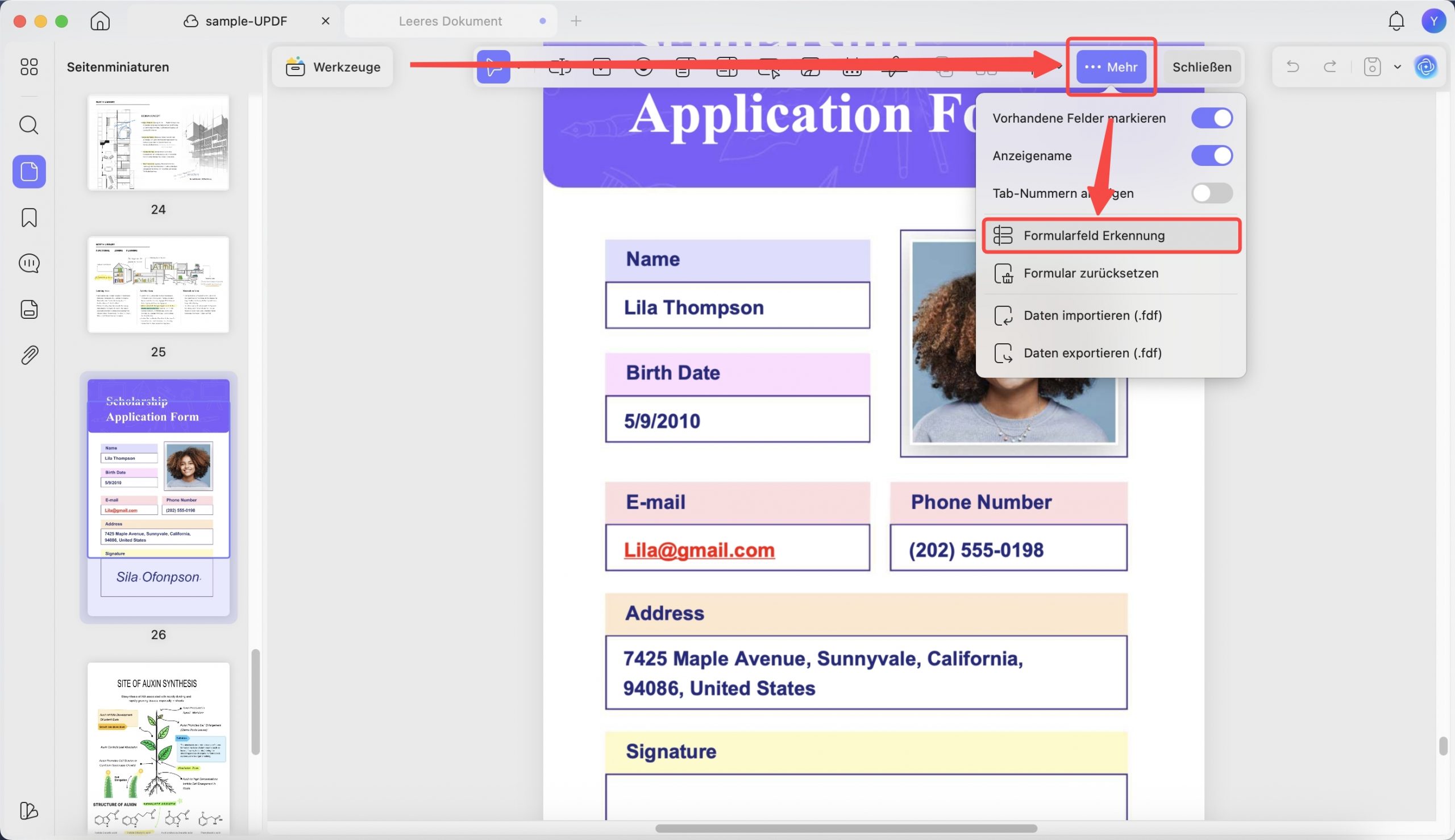Click the layers icon at sidebar bottom
Viewport: 1455px width, 840px height.
click(x=29, y=810)
